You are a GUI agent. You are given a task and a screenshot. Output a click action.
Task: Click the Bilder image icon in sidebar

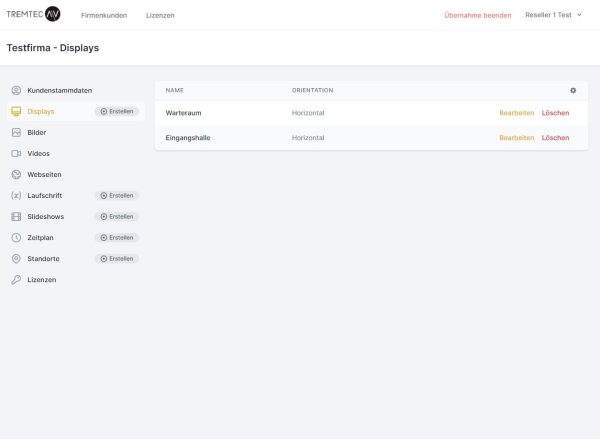point(16,132)
